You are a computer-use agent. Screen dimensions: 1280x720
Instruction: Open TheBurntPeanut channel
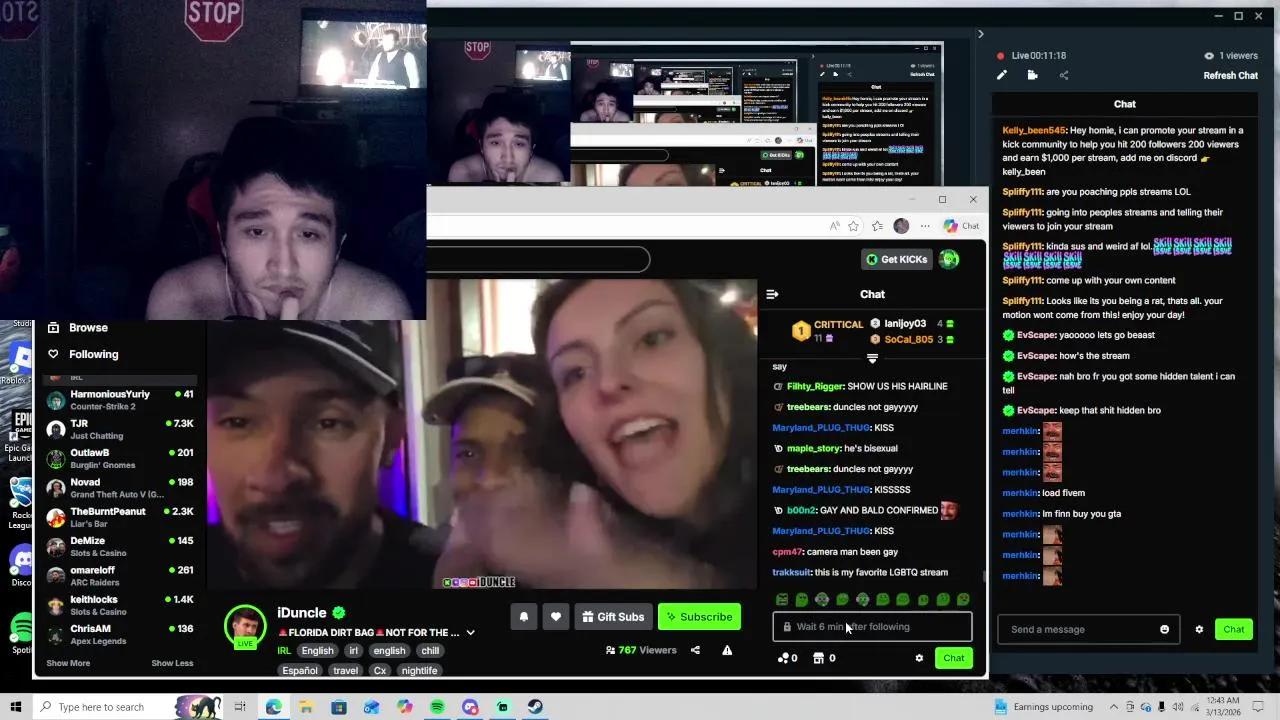[120, 517]
